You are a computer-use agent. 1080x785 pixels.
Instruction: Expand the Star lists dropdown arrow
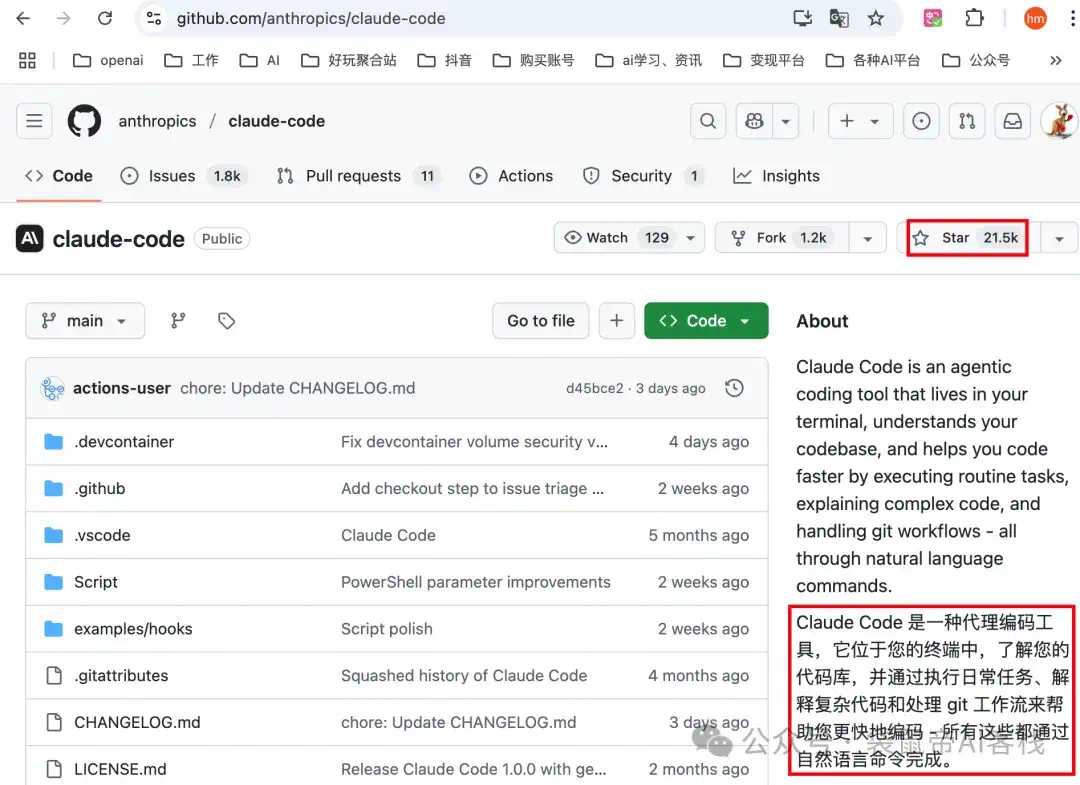click(x=1059, y=238)
